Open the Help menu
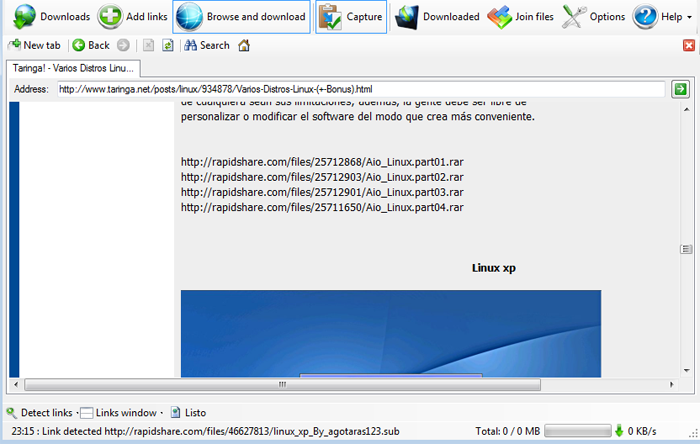 (x=662, y=17)
